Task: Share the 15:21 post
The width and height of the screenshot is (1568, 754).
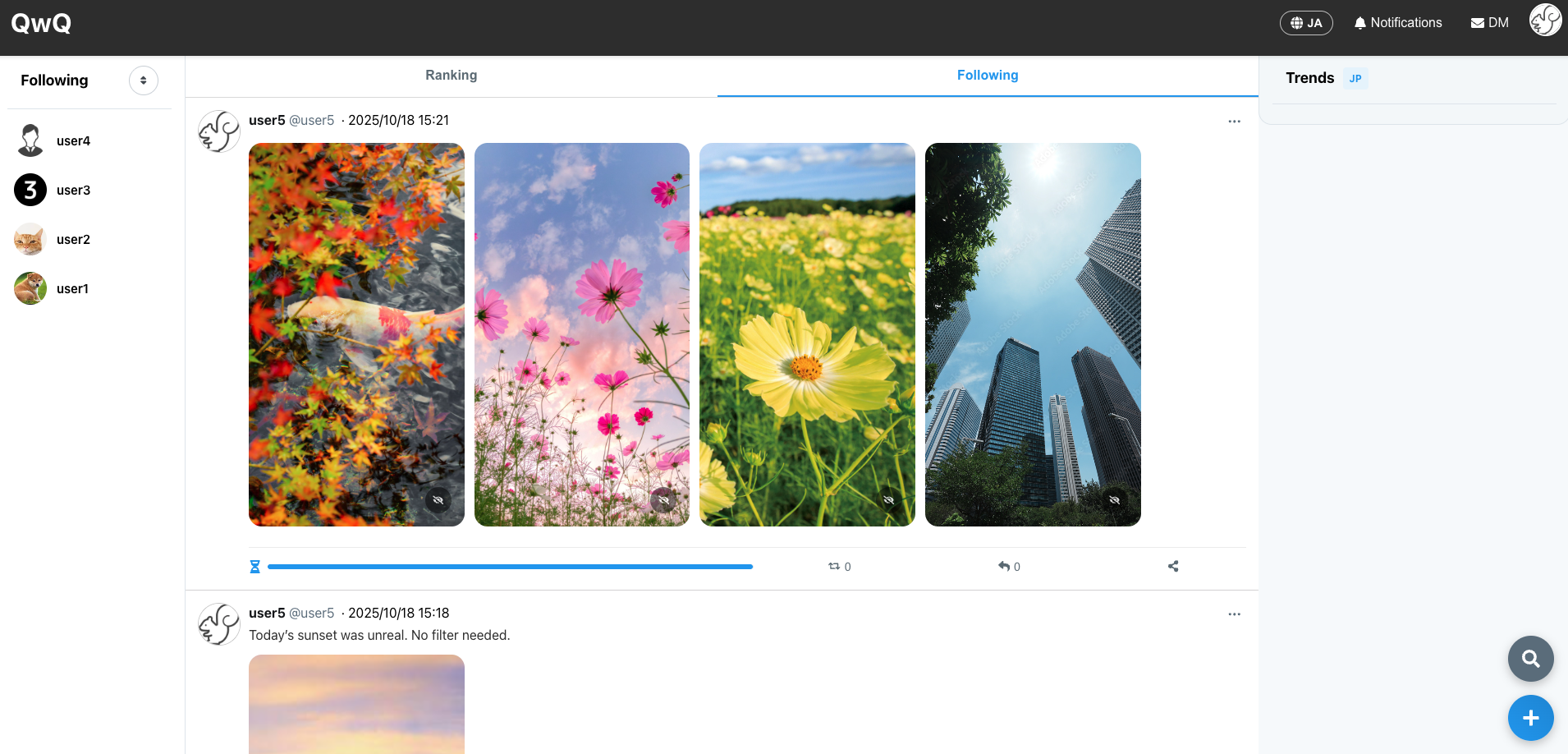Action: 1173,567
